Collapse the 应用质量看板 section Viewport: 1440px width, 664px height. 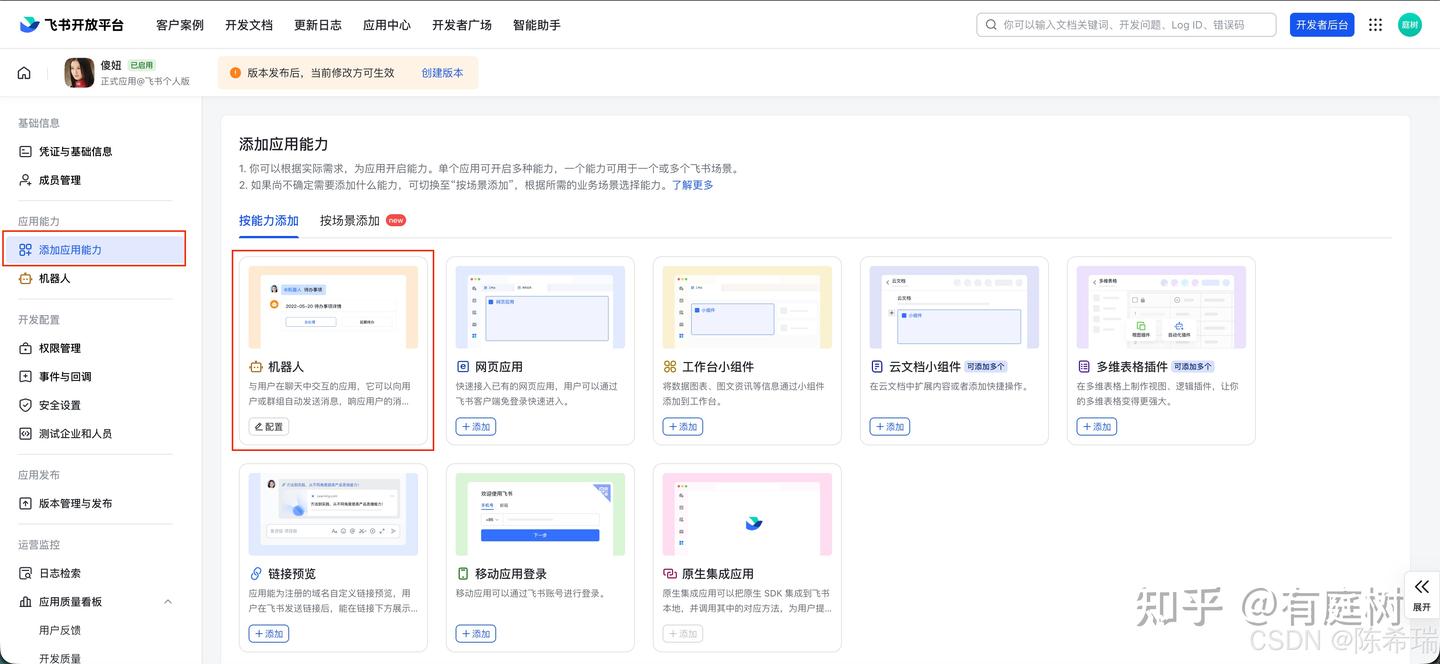click(167, 602)
